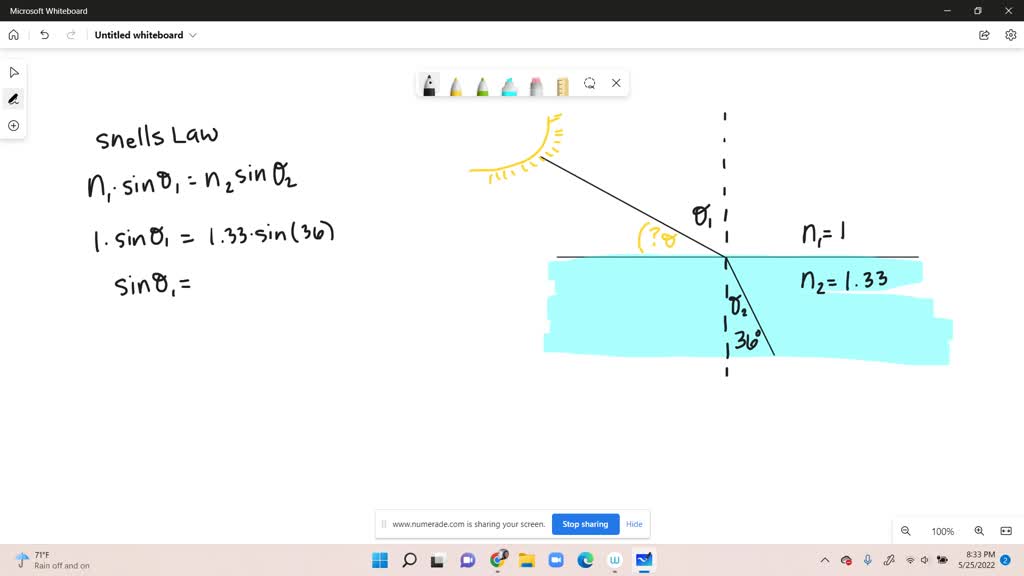
Task: Zoom in using the magnifier plus control
Action: click(979, 531)
